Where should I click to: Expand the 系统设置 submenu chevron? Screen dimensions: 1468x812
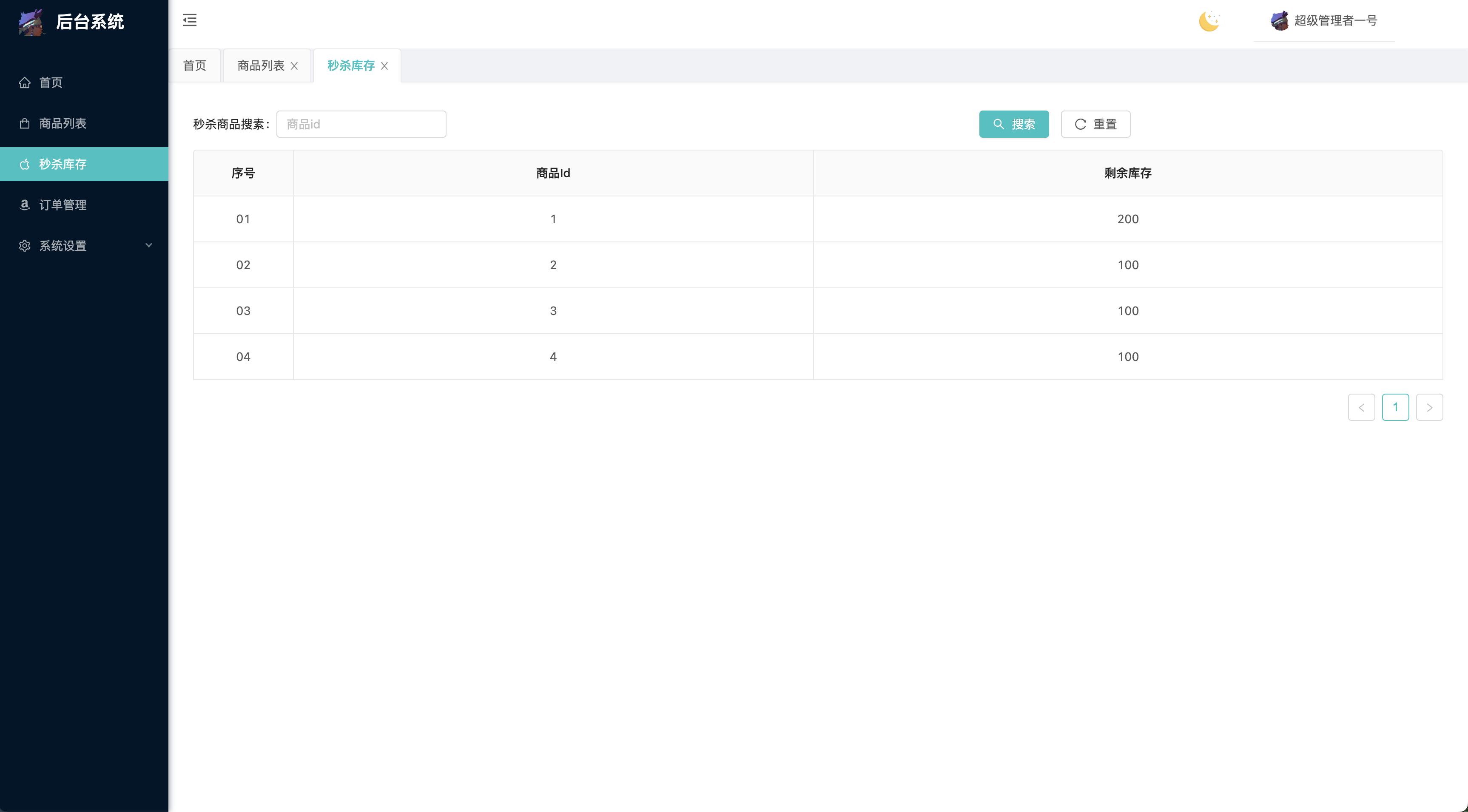click(149, 246)
